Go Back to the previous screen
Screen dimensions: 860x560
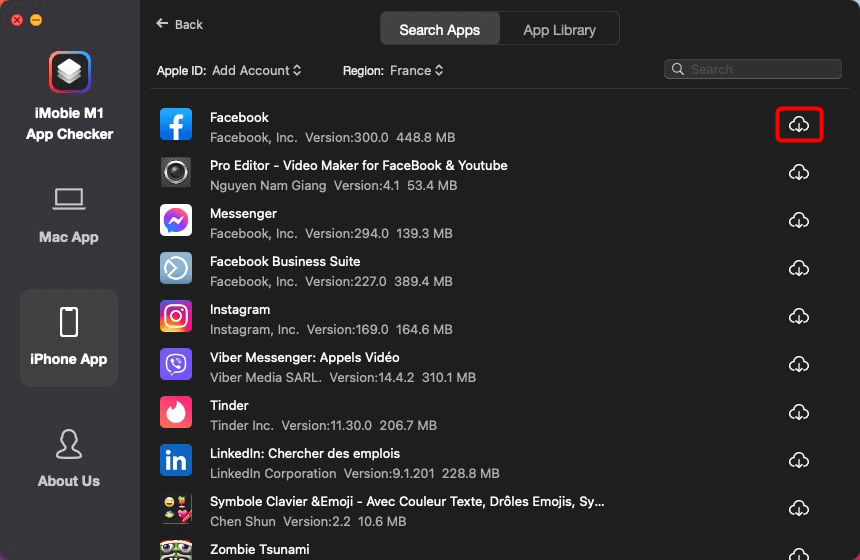point(179,24)
